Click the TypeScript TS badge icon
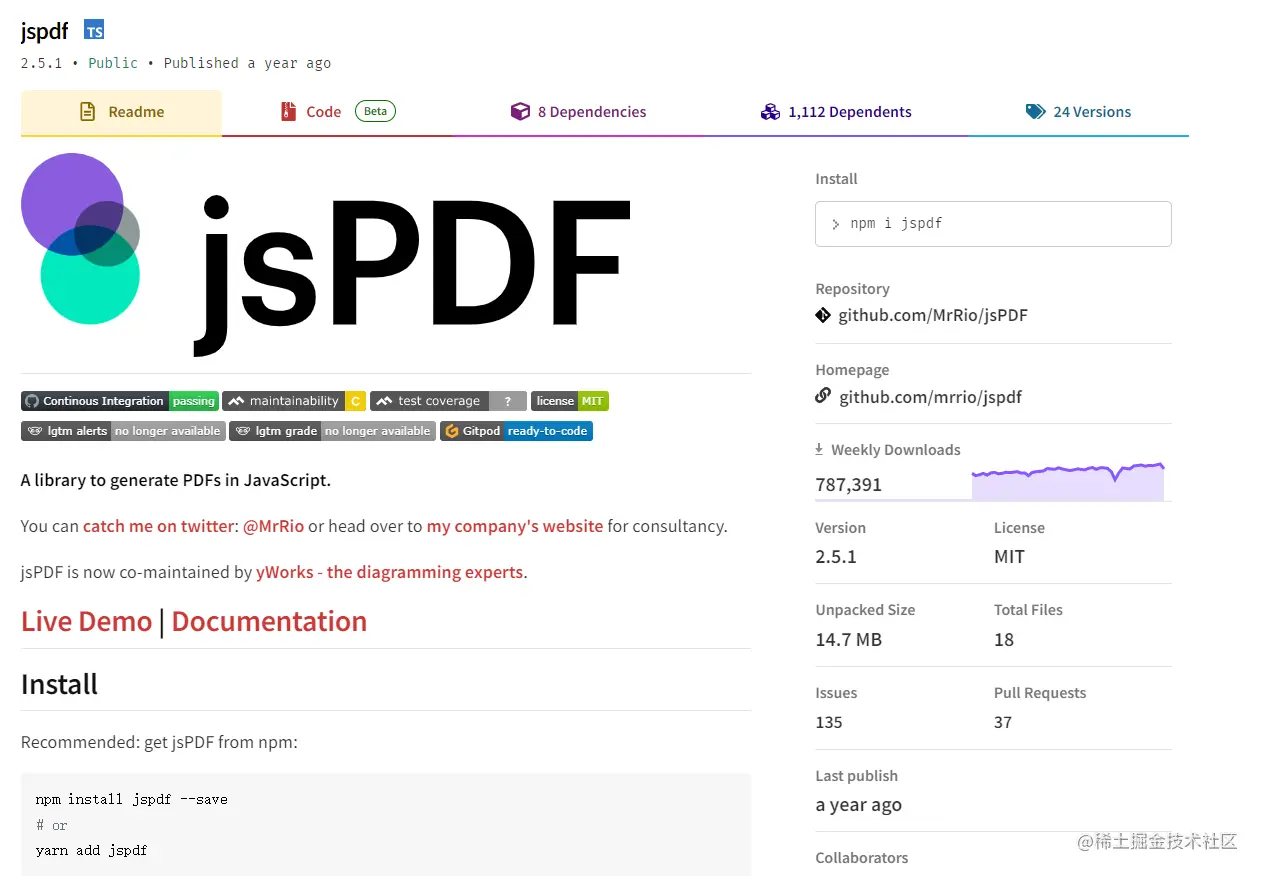Viewport: 1262px width, 876px height. point(94,31)
